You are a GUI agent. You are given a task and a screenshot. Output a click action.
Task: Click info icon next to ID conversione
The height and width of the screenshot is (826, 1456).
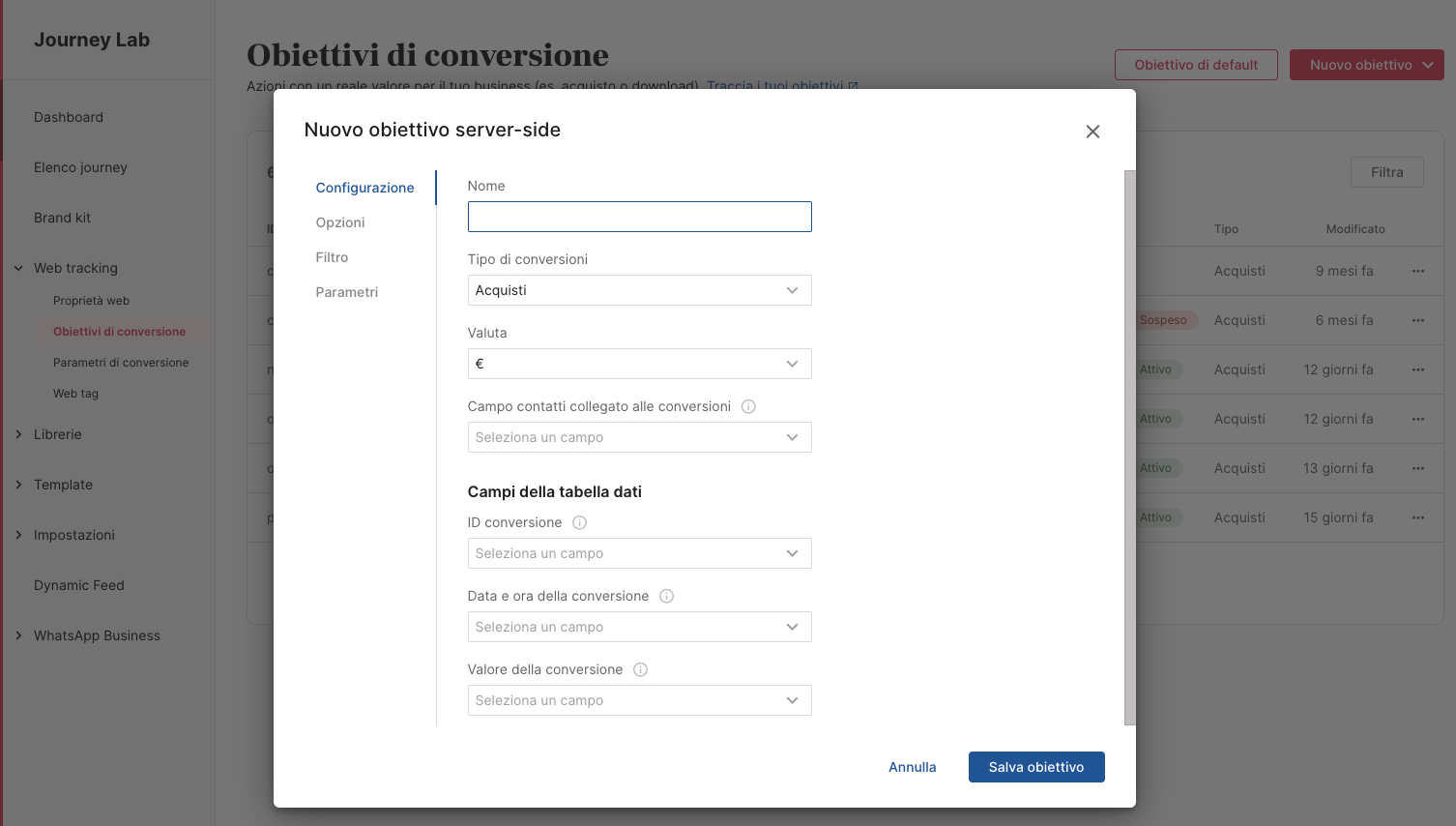pyautogui.click(x=580, y=522)
